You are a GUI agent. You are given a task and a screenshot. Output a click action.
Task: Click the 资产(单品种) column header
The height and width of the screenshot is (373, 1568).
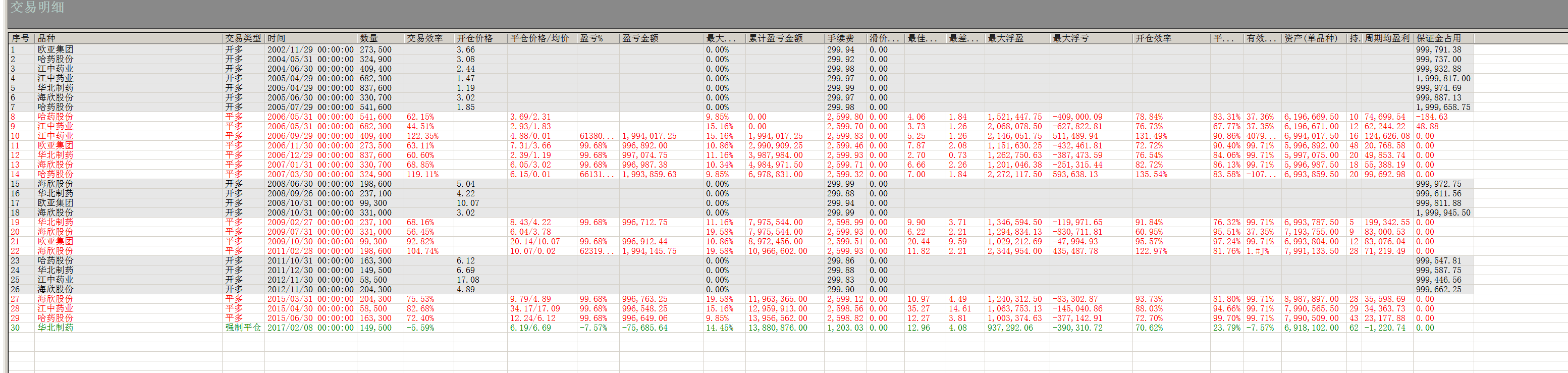click(x=1314, y=38)
